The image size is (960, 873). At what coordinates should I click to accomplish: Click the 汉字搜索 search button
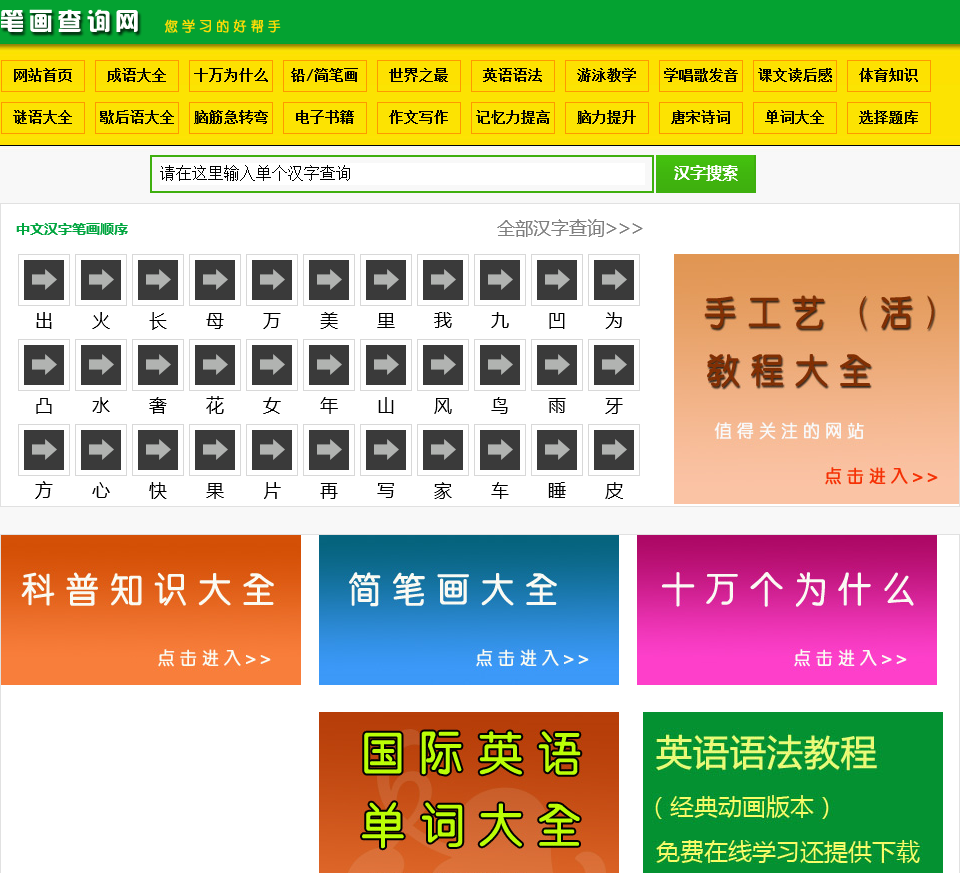[x=705, y=174]
